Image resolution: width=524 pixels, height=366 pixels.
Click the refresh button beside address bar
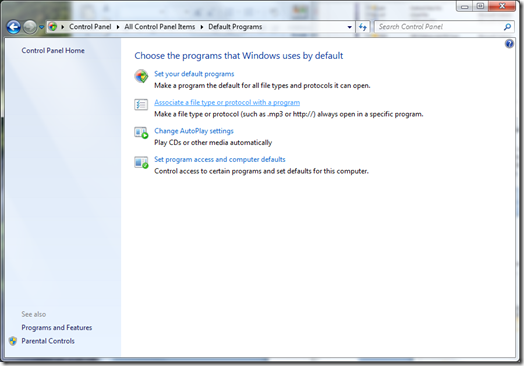click(x=363, y=27)
